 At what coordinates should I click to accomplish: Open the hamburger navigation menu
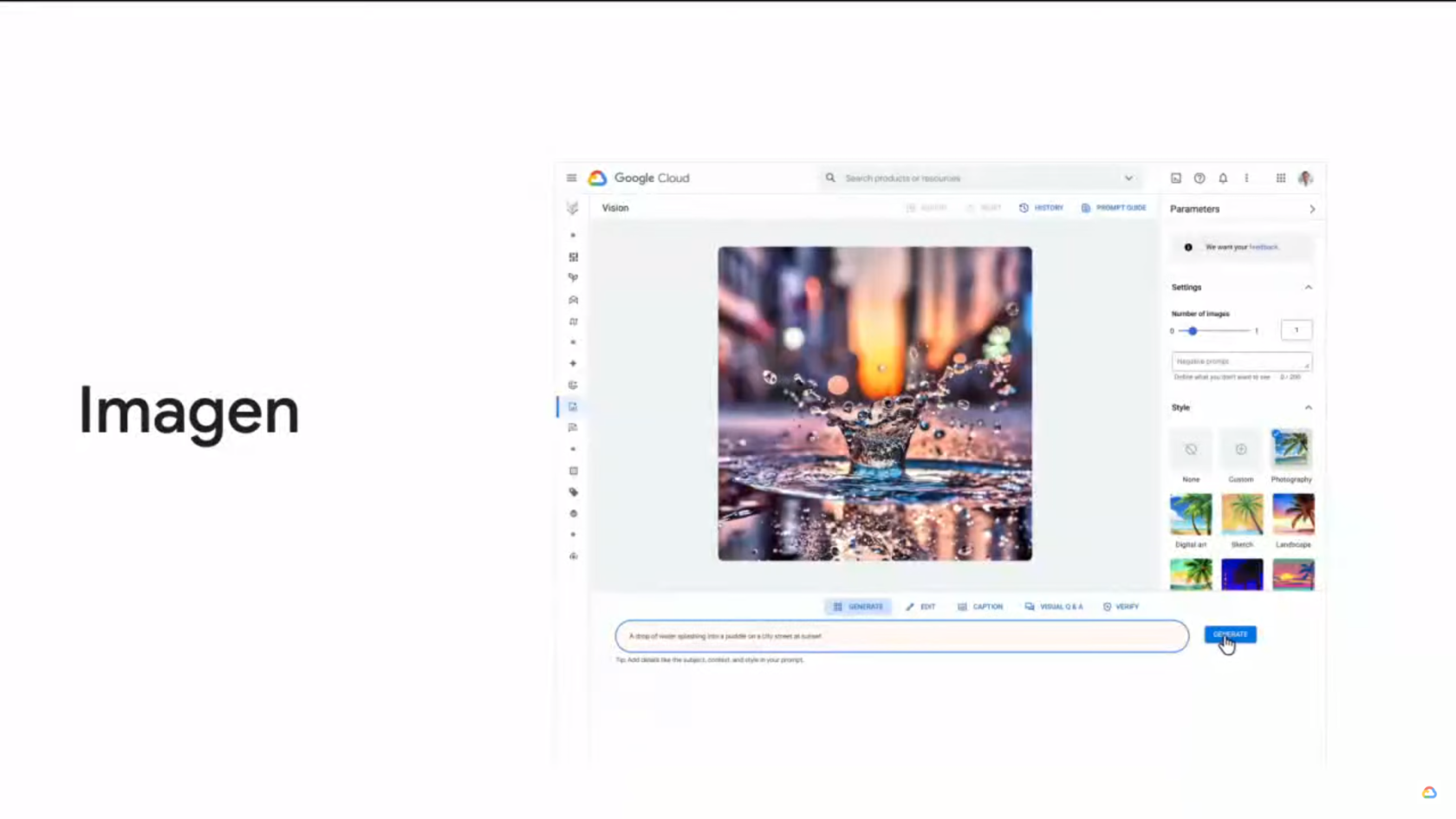pos(571,178)
